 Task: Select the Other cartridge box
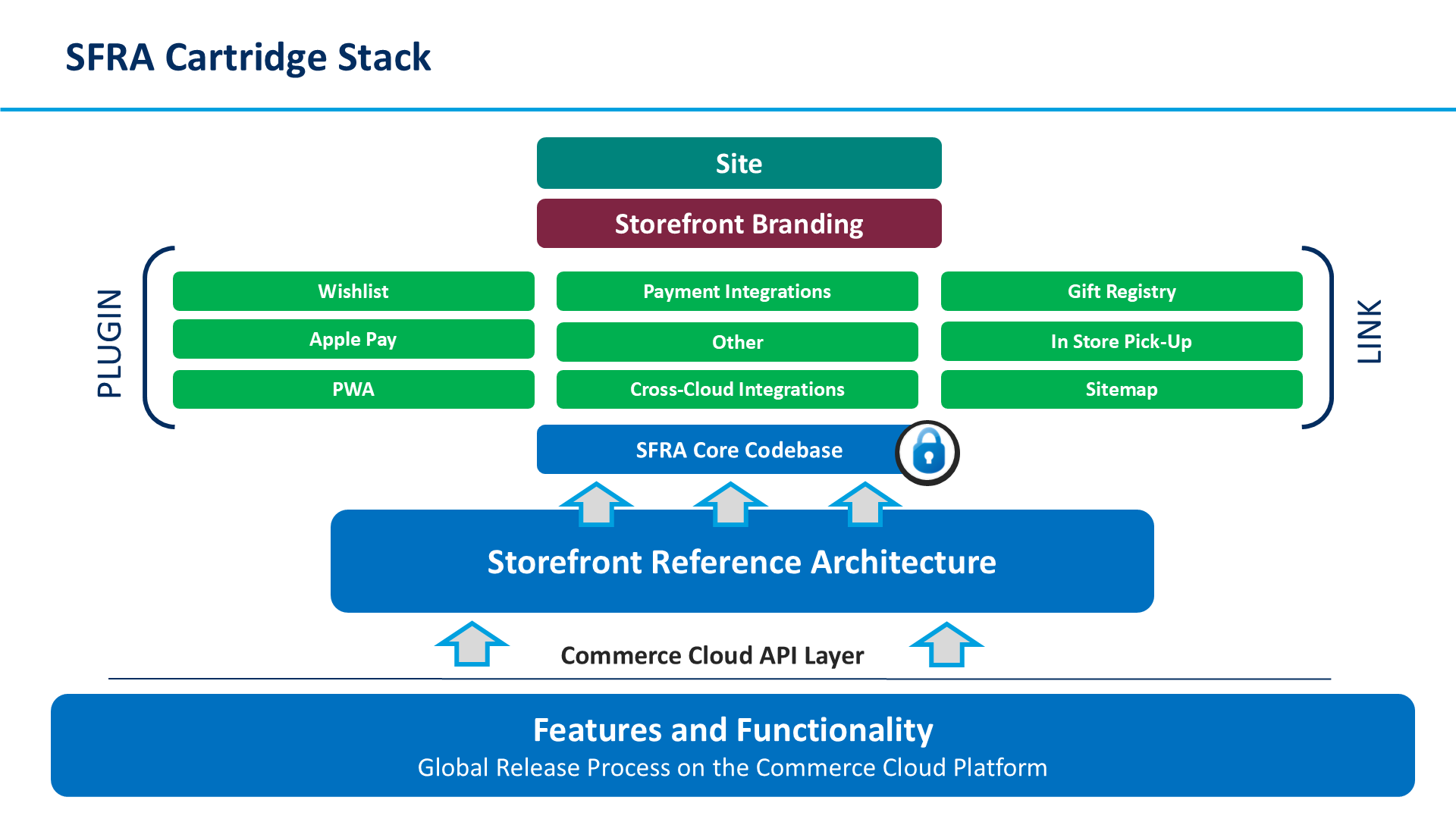point(737,342)
